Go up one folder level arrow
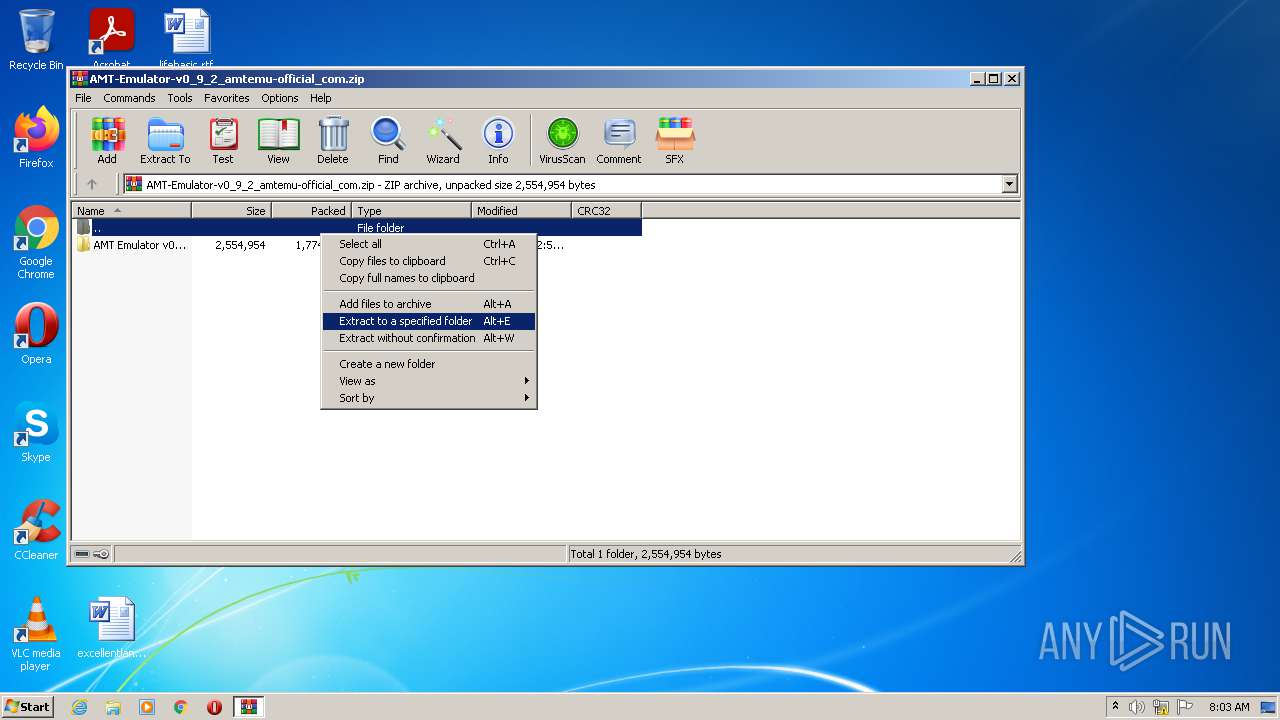 pos(92,184)
